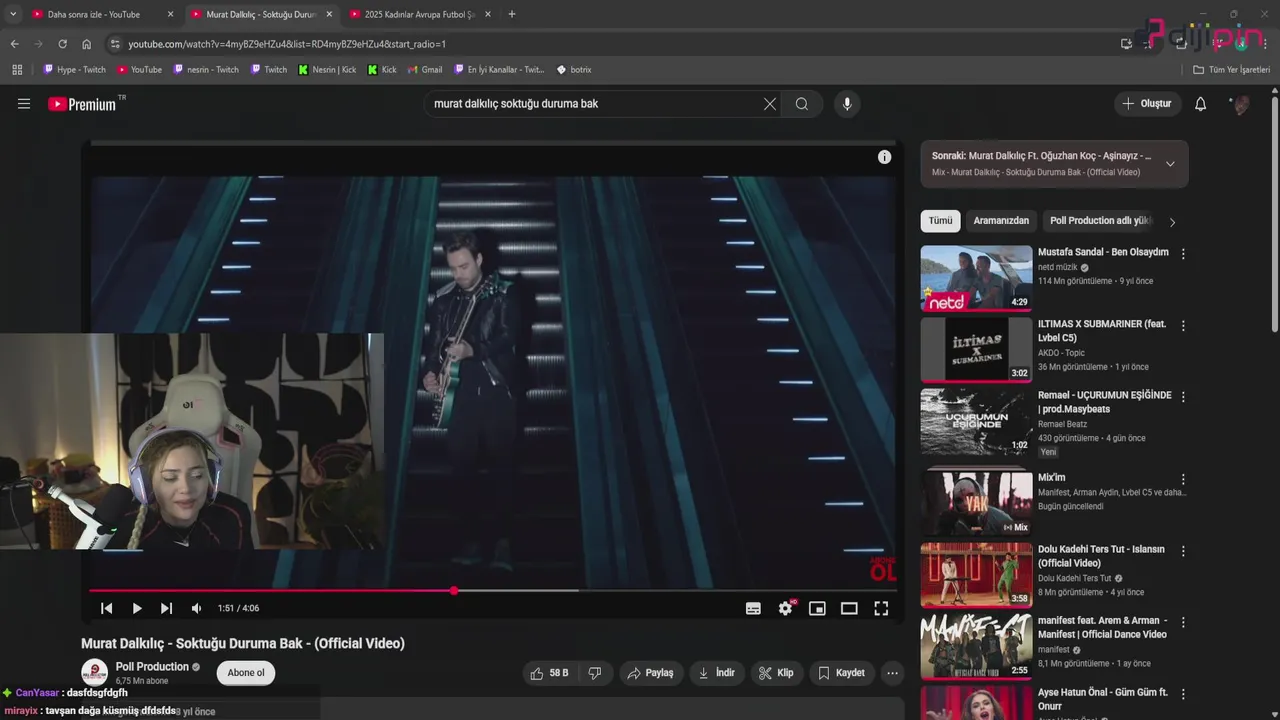Share video with Paylaş button

(650, 673)
